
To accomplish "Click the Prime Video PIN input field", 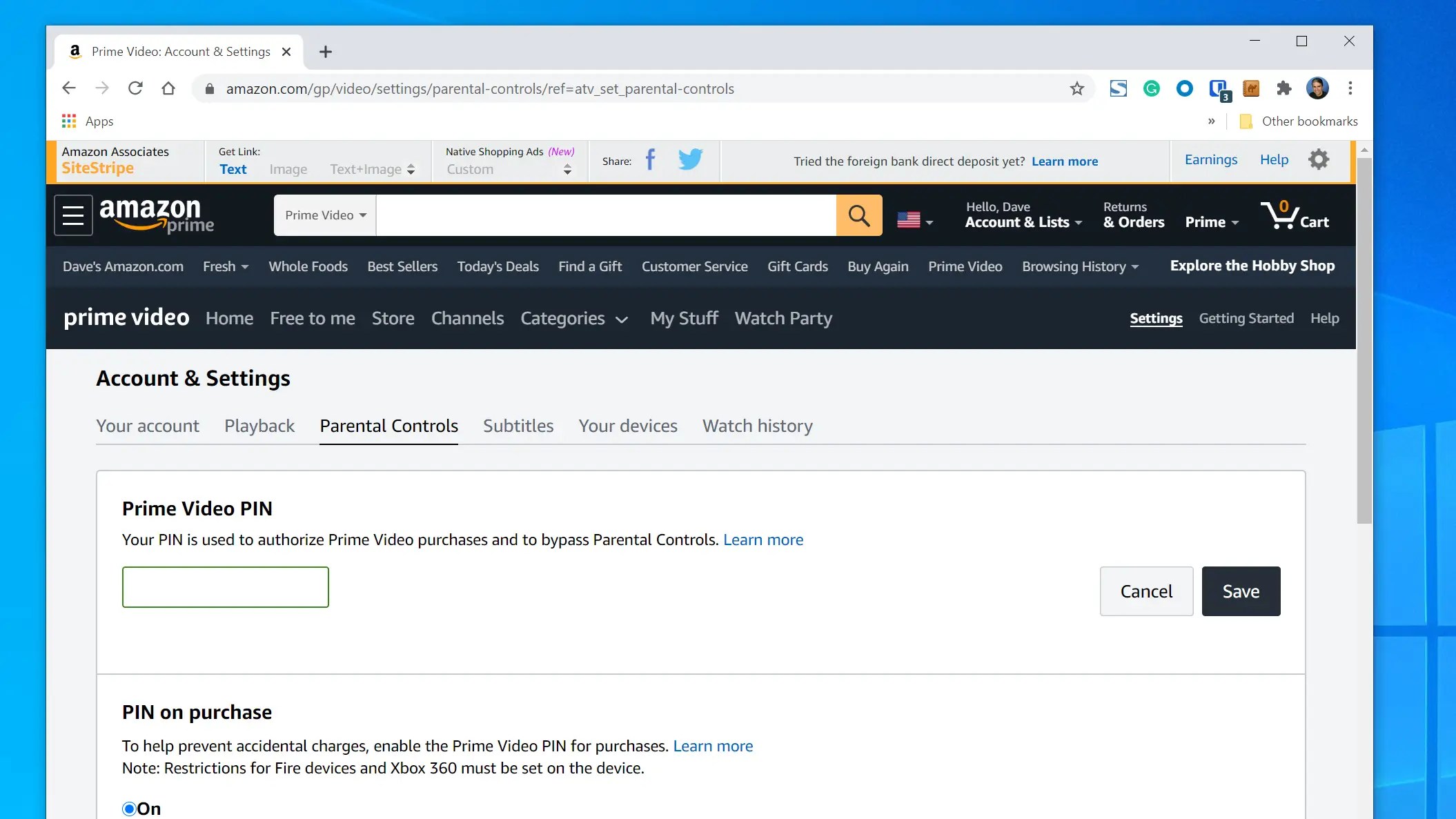I will tap(225, 587).
